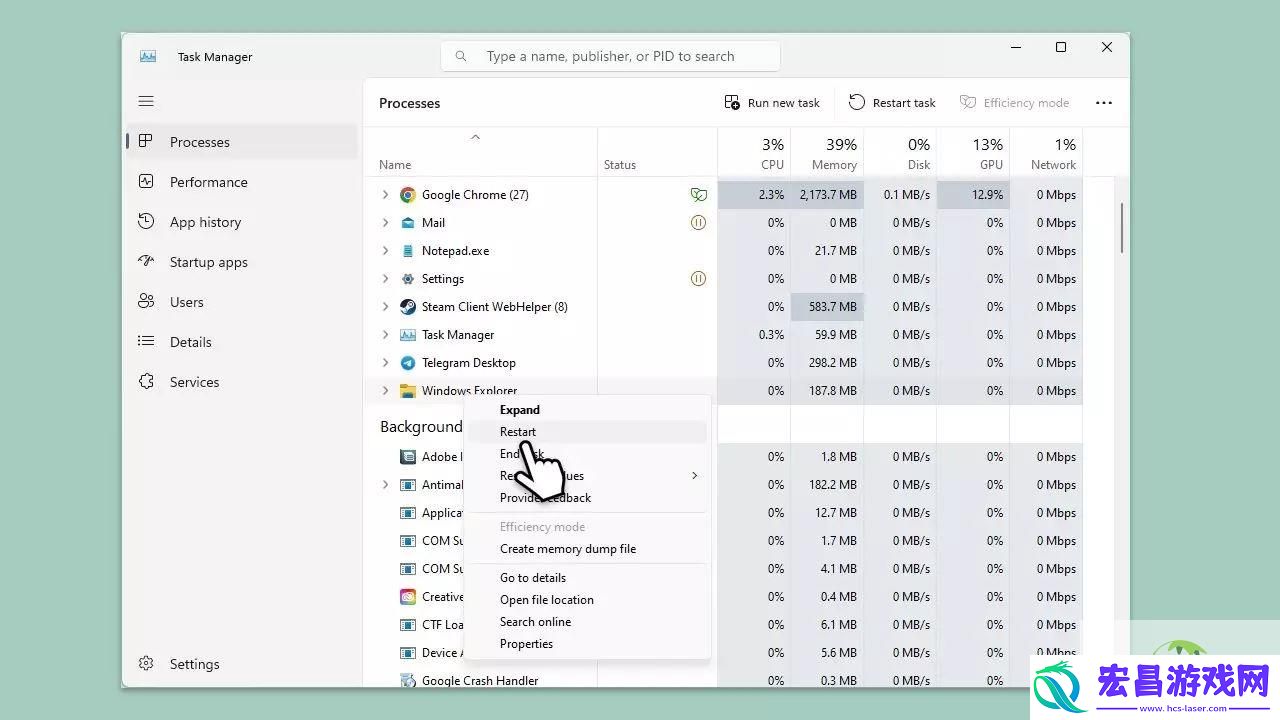Sort by the Disk column header
This screenshot has height=720, width=1280.
click(900, 153)
